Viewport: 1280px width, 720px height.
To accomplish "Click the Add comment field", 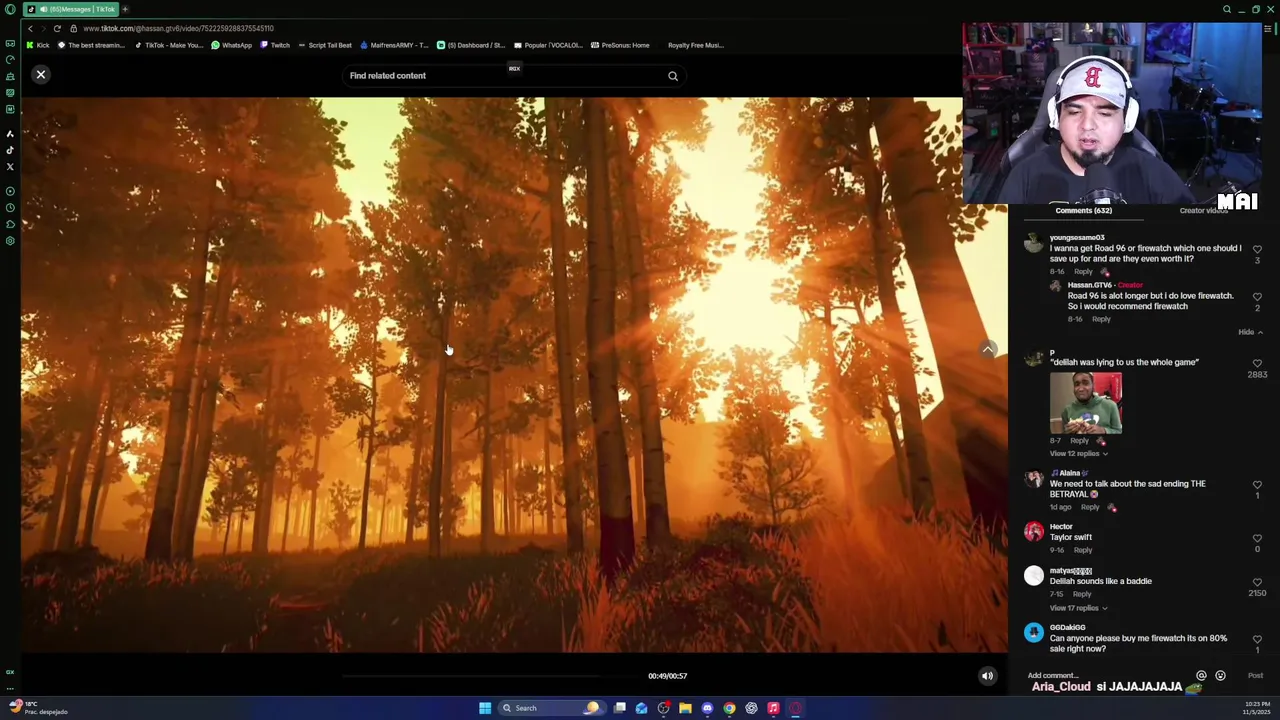I will pyautogui.click(x=1107, y=676).
